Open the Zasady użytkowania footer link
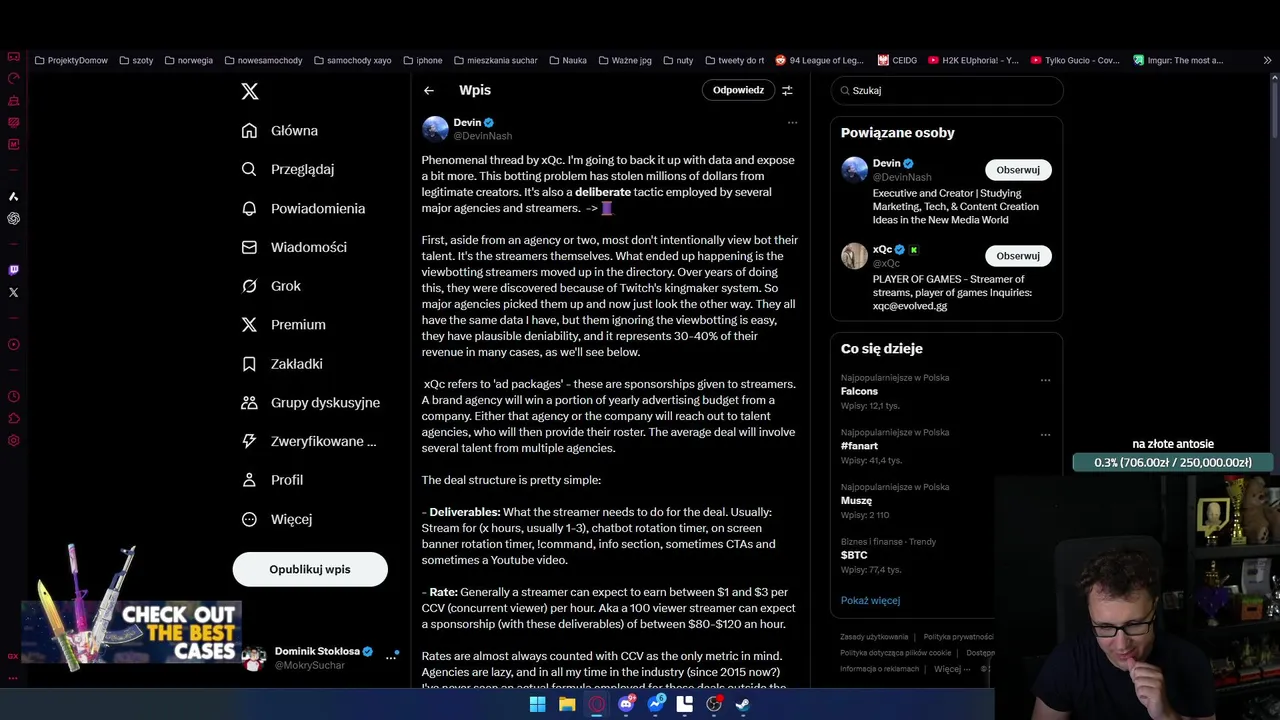The width and height of the screenshot is (1280, 720). click(x=874, y=637)
